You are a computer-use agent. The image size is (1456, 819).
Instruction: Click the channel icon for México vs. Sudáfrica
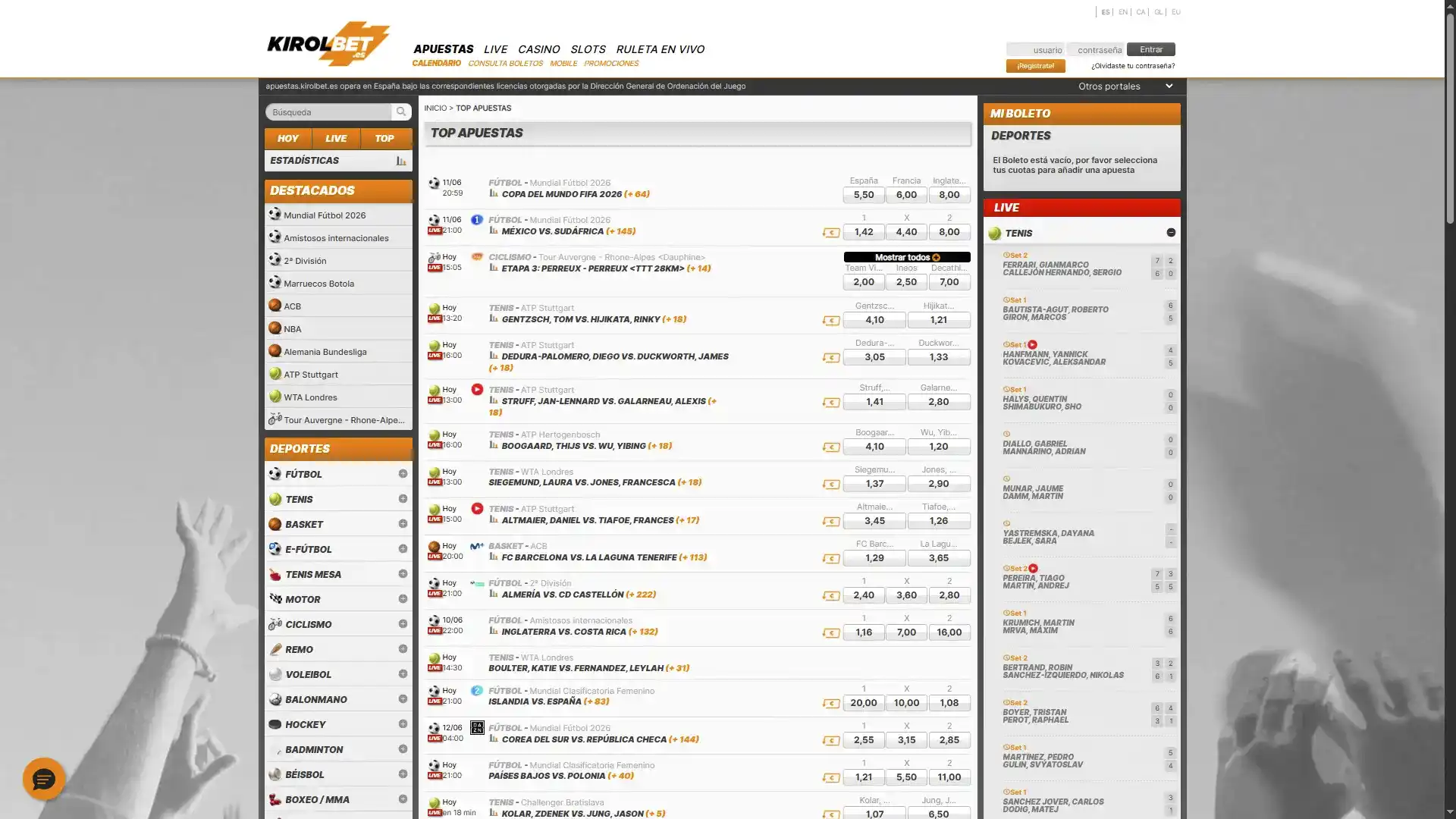[x=477, y=220]
